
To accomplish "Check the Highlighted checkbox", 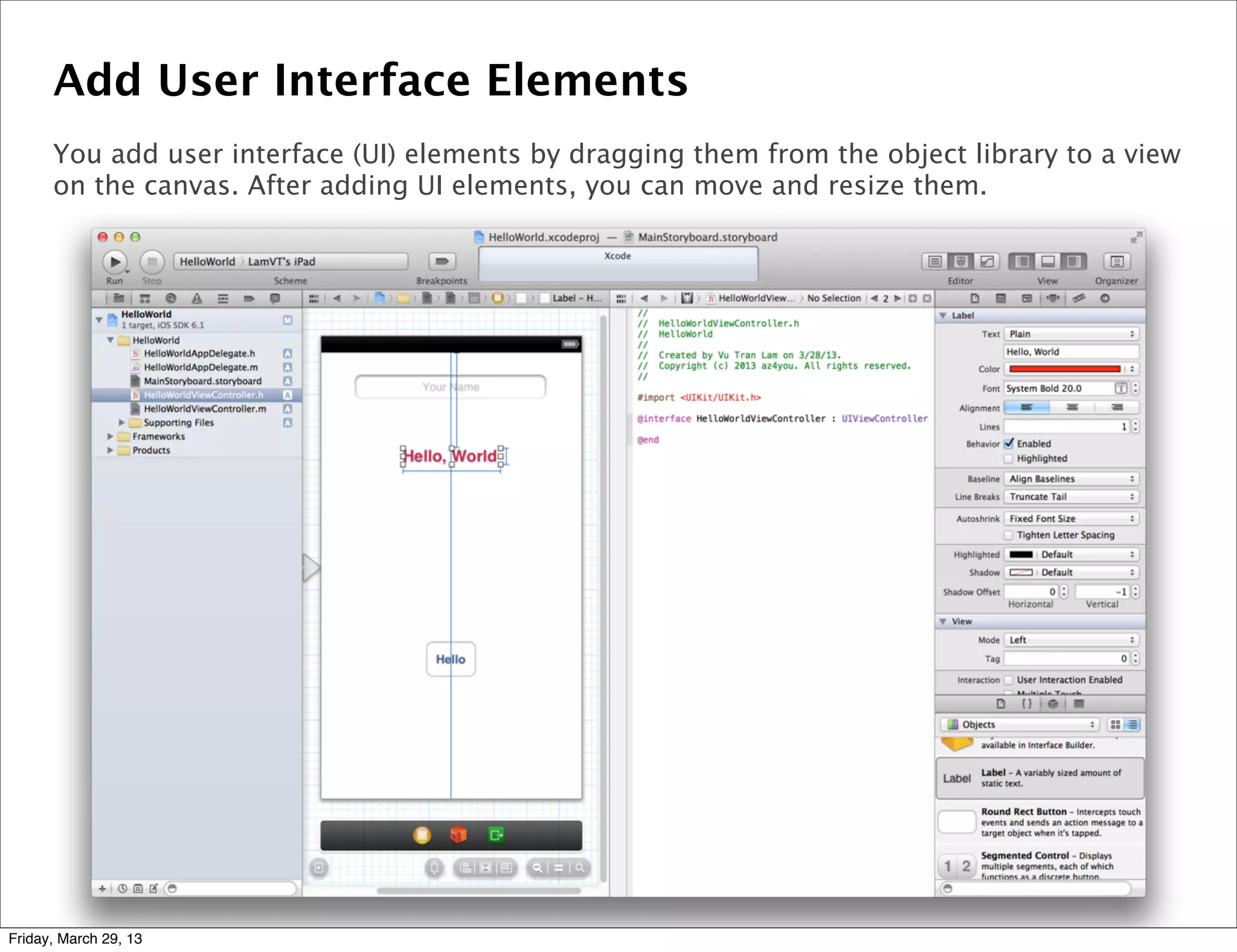I will [x=1009, y=458].
